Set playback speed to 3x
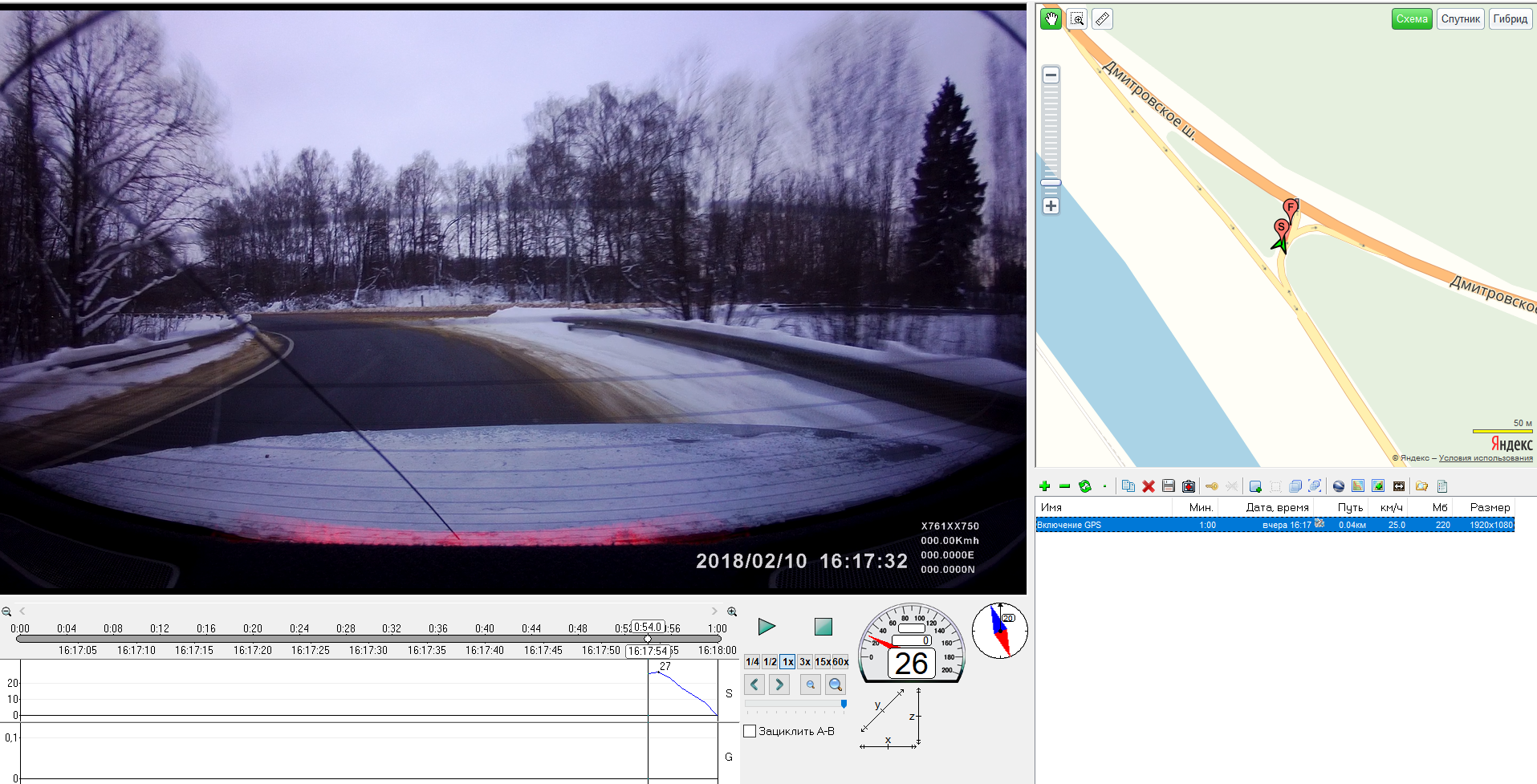The width and height of the screenshot is (1537, 784). [x=804, y=662]
